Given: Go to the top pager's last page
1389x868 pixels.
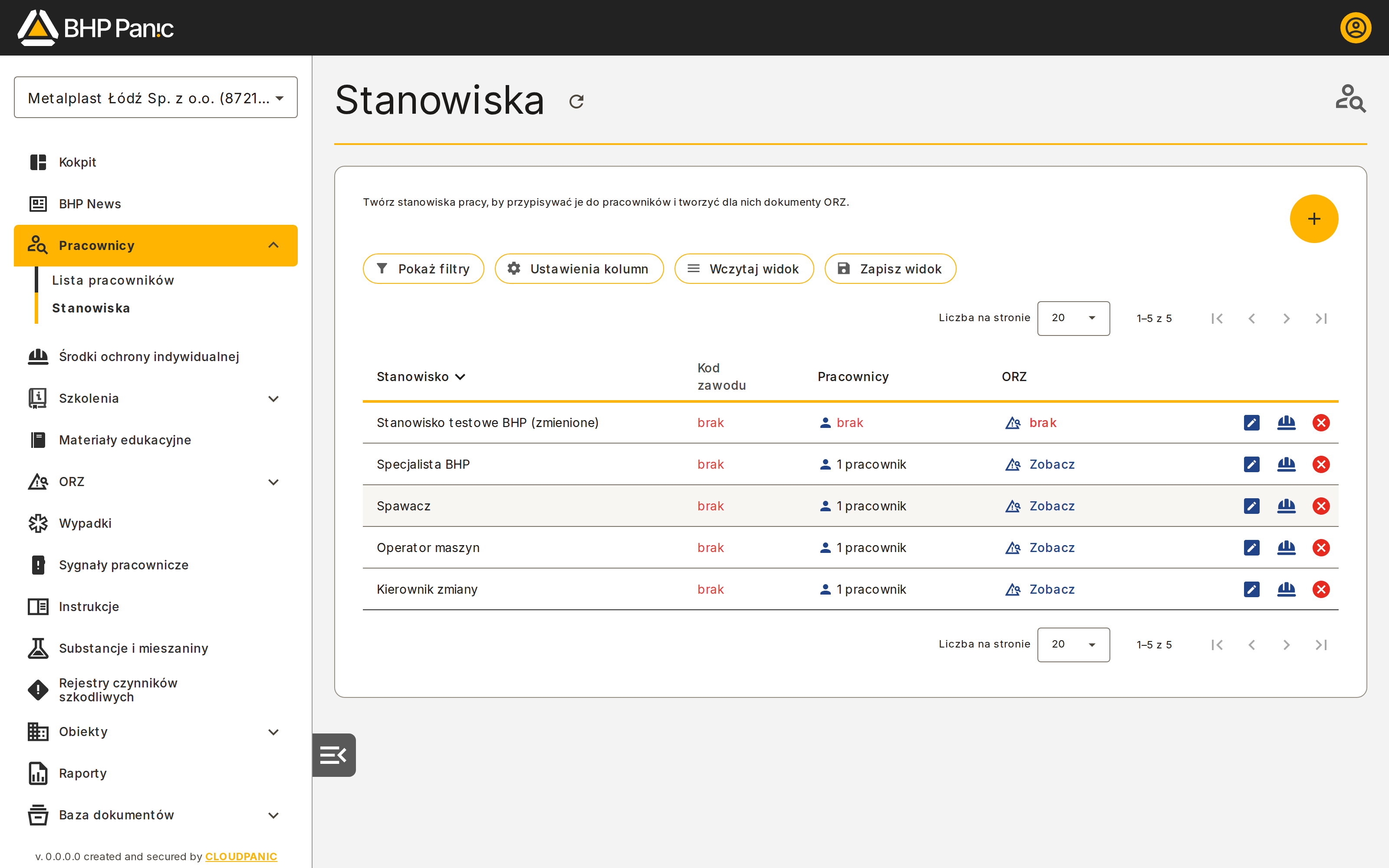Looking at the screenshot, I should [x=1321, y=318].
